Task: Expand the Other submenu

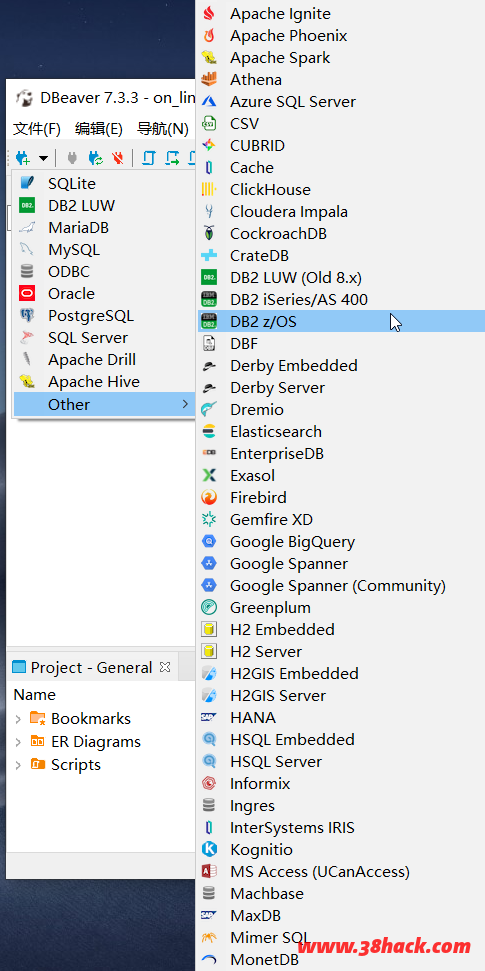Action: [104, 404]
